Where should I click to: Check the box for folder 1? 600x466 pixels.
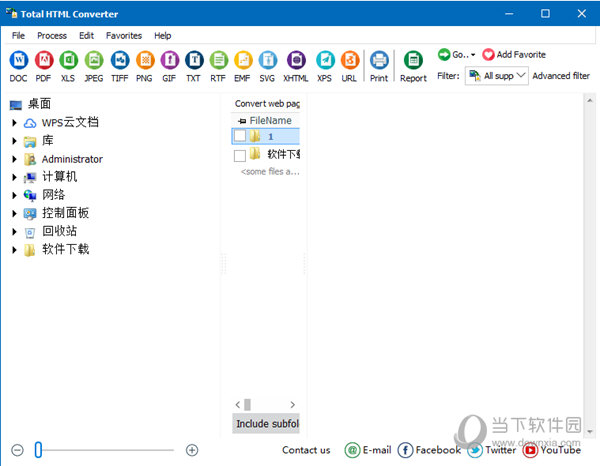click(x=240, y=136)
